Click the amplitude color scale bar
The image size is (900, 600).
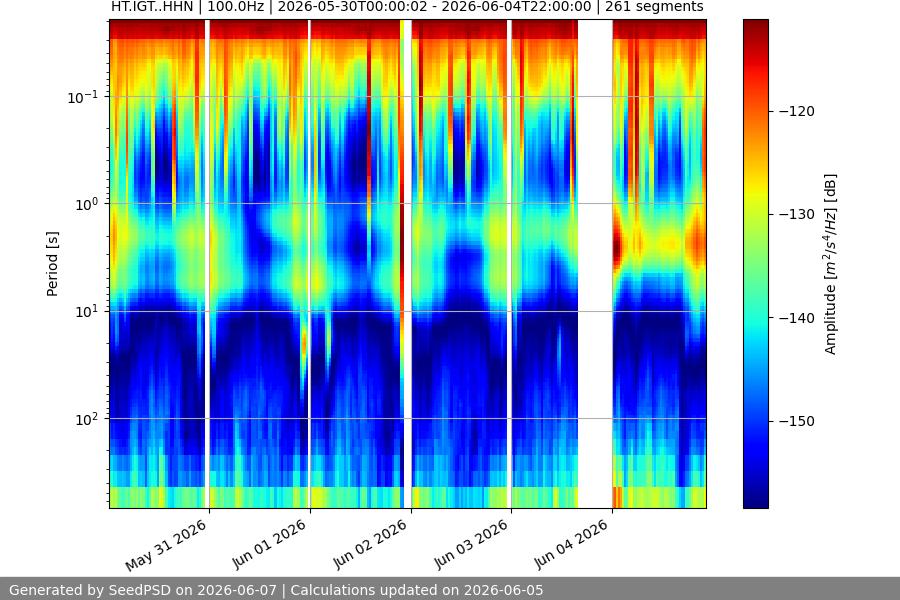click(755, 264)
